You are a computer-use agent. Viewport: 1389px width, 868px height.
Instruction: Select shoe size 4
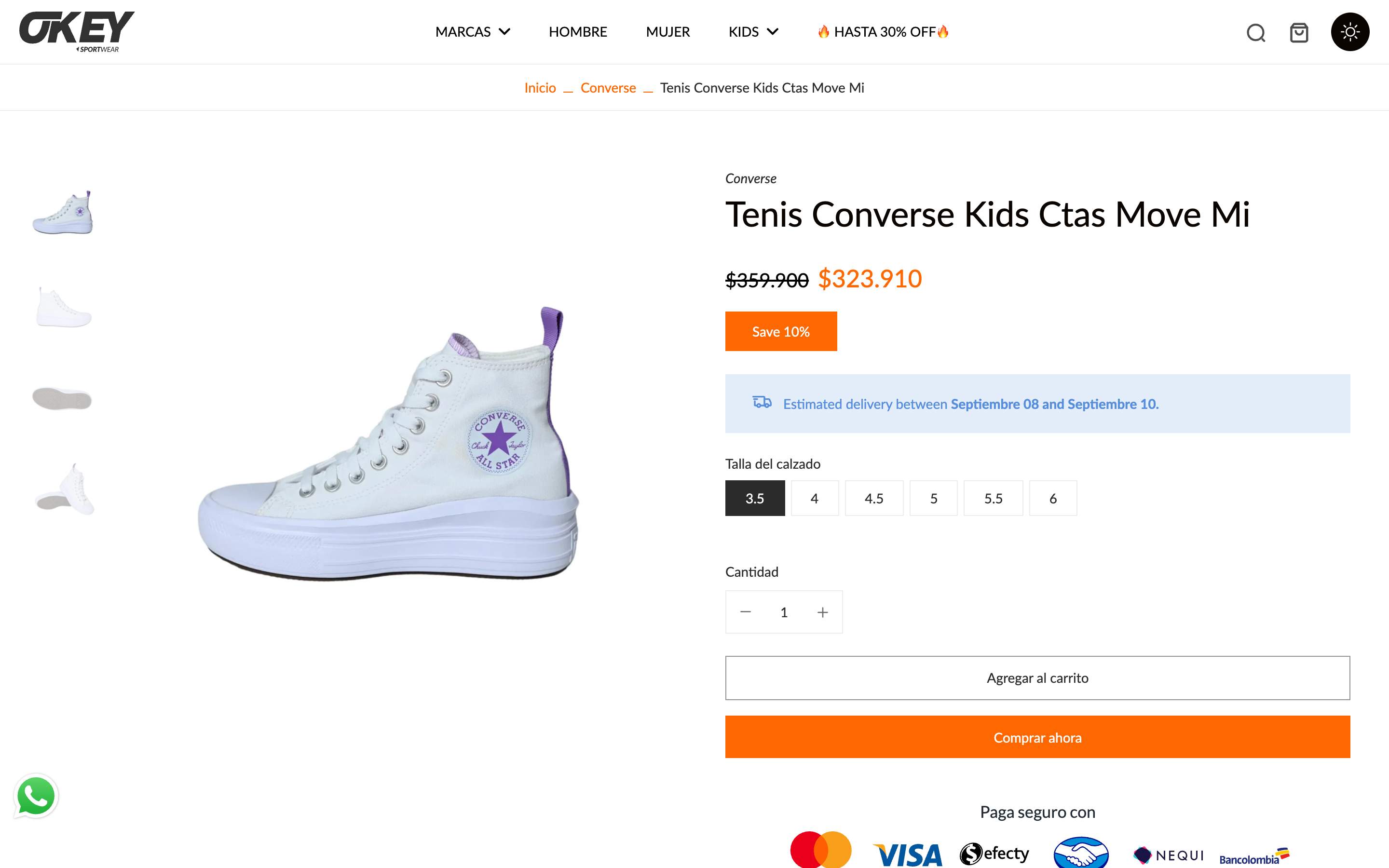point(814,498)
